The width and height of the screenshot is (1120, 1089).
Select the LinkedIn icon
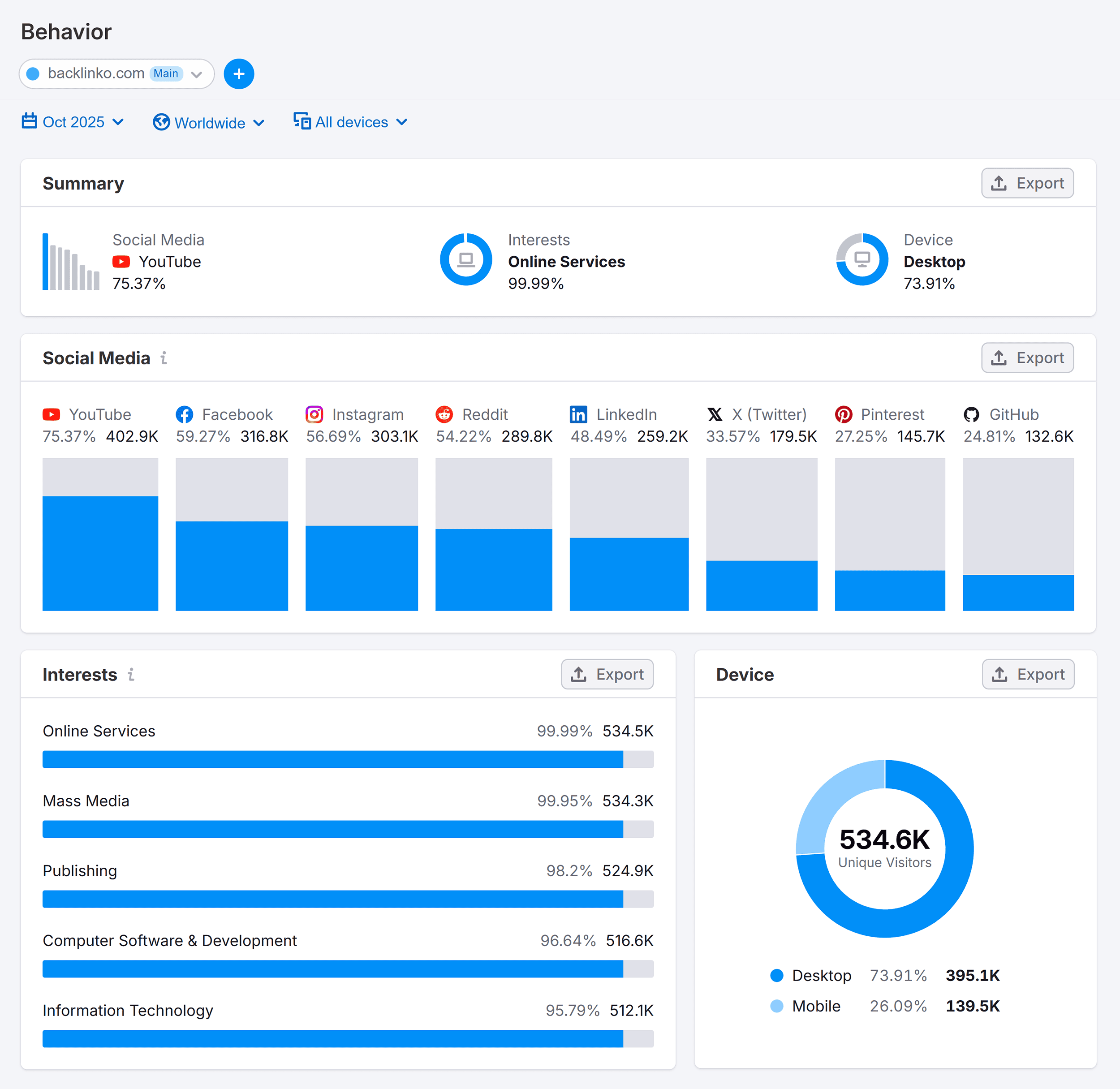pyautogui.click(x=578, y=414)
